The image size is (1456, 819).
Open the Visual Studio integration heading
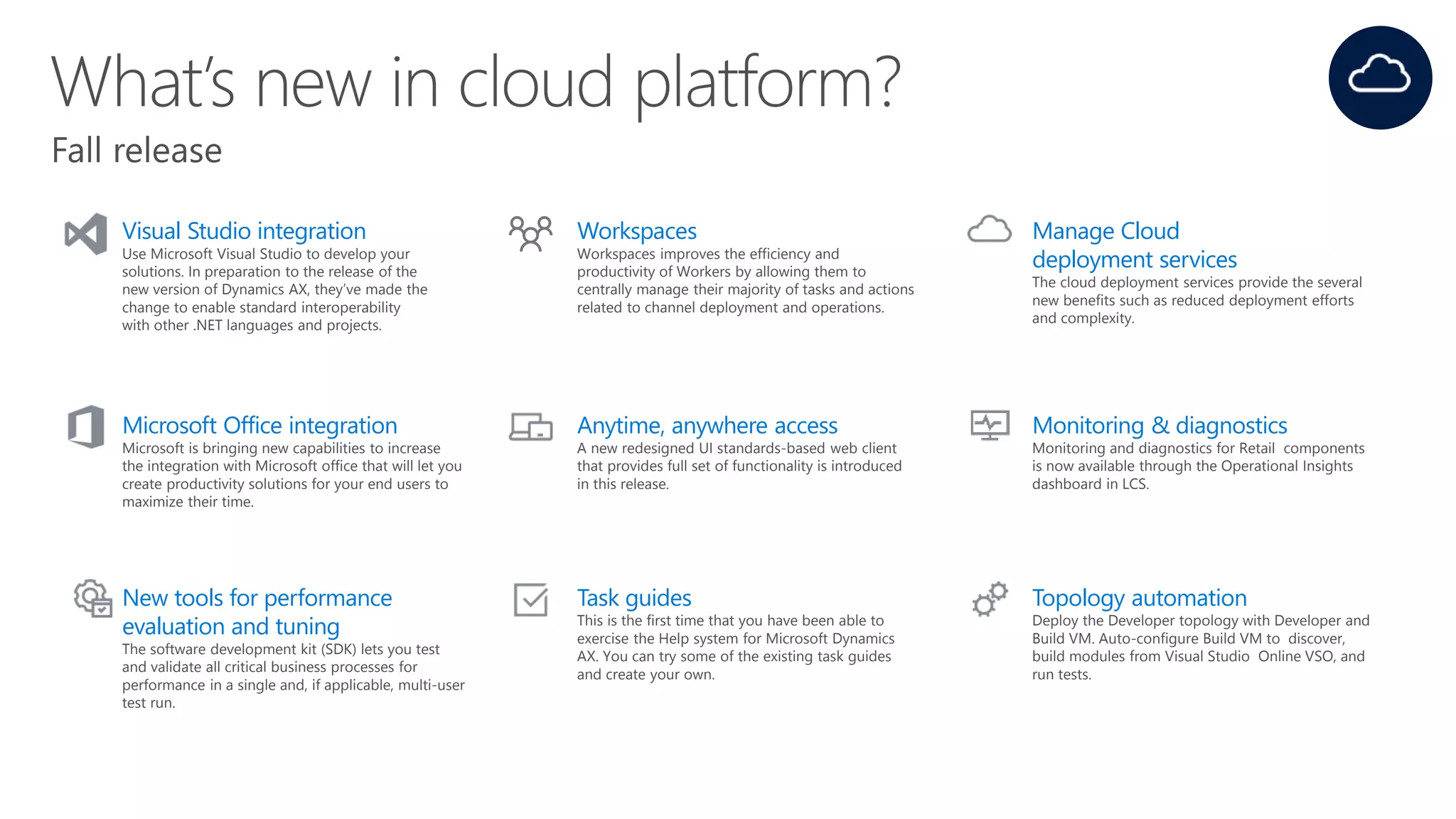(244, 231)
